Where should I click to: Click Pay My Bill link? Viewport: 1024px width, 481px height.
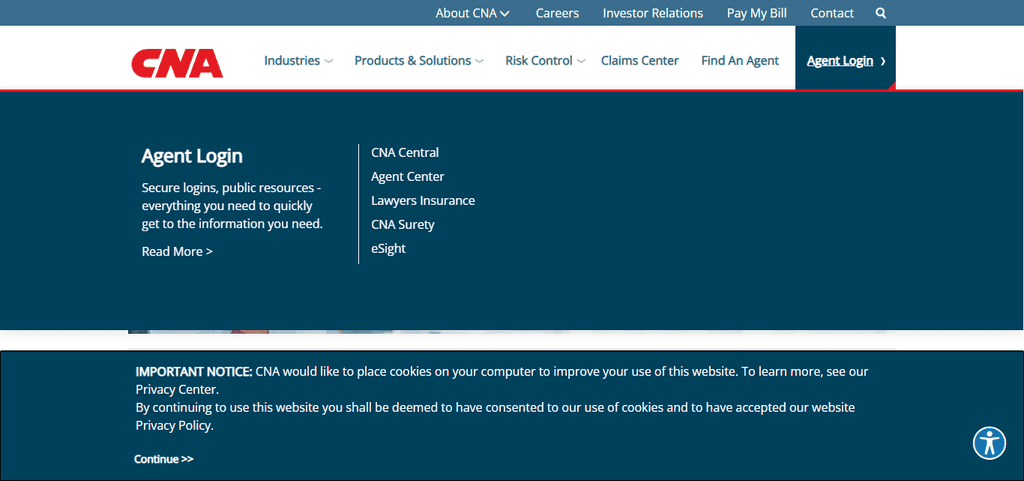pos(756,13)
